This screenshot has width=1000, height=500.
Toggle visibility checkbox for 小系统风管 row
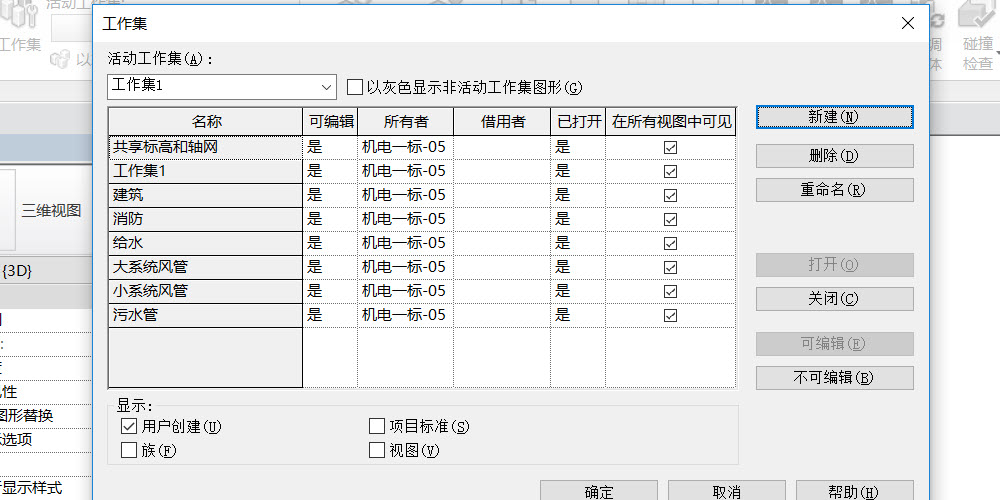[670, 291]
